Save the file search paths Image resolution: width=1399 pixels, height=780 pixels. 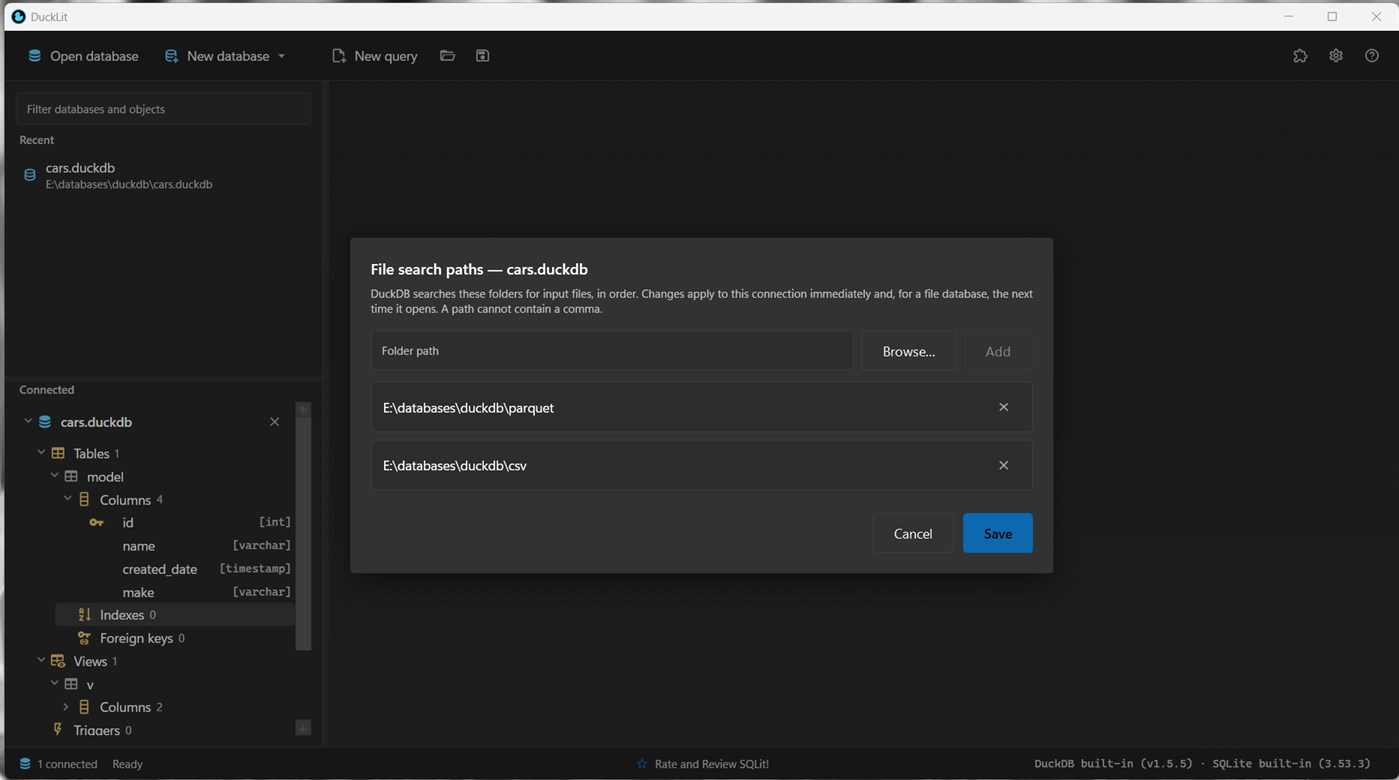coord(998,533)
